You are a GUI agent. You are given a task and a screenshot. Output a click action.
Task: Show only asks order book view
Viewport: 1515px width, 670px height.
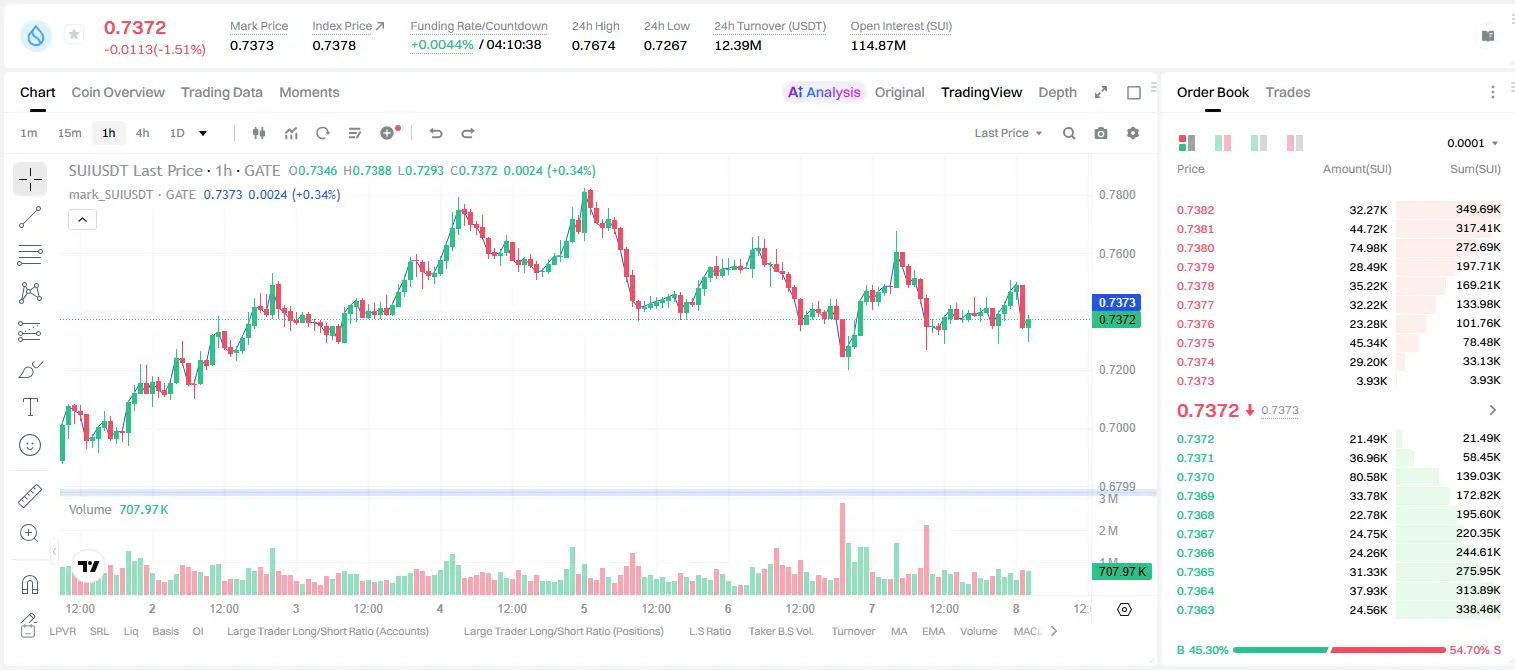pyautogui.click(x=1295, y=143)
